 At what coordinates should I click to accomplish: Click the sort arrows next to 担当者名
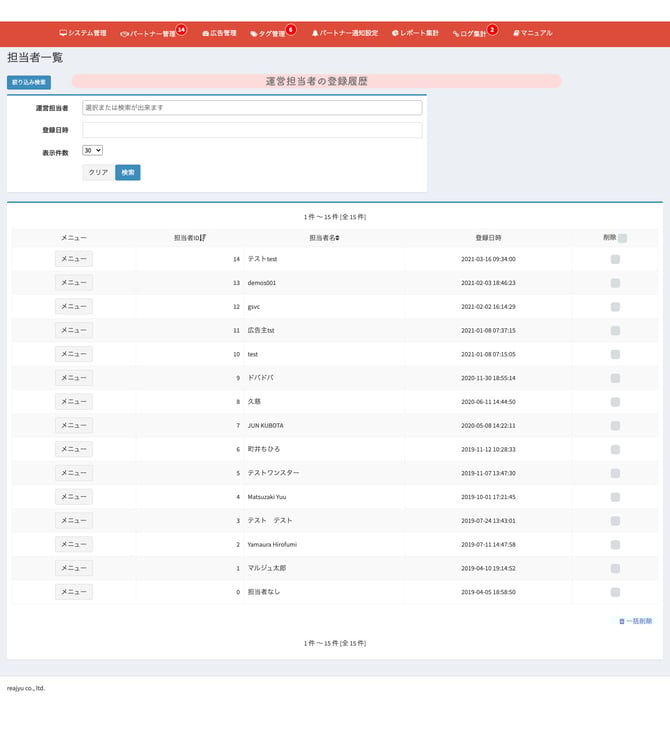[337, 238]
